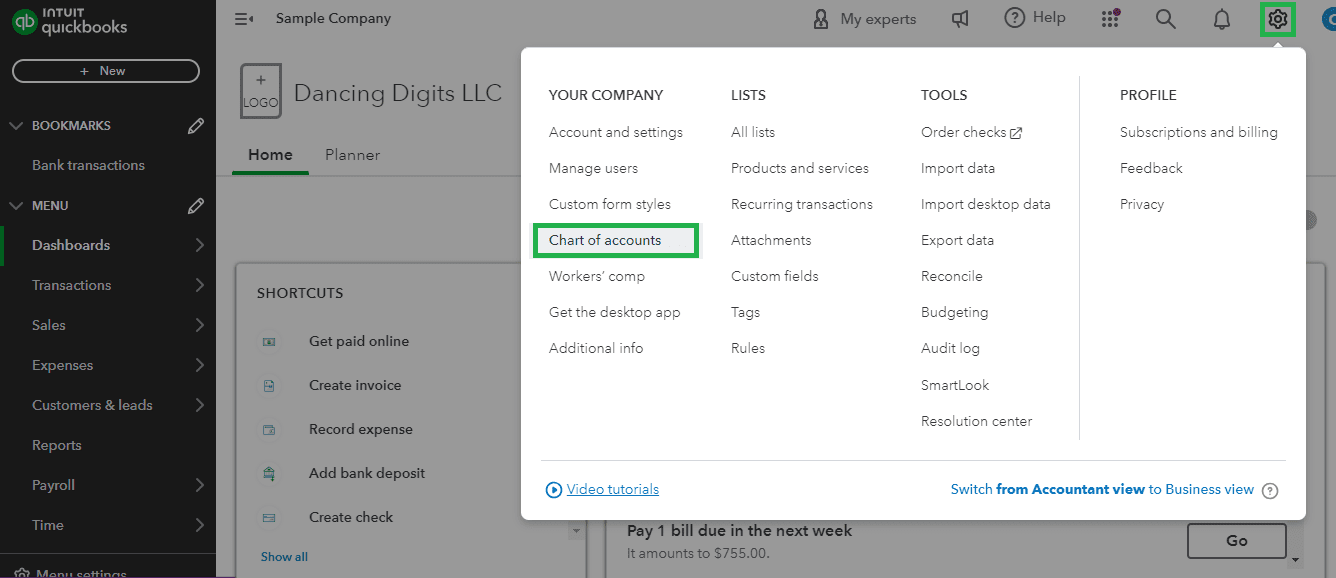Open the apps grid icon
This screenshot has width=1336, height=578.
[1110, 18]
